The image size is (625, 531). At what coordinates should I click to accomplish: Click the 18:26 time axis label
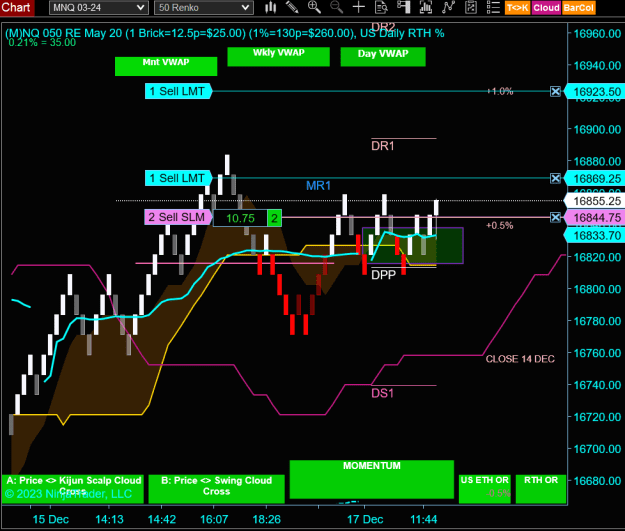point(267,519)
